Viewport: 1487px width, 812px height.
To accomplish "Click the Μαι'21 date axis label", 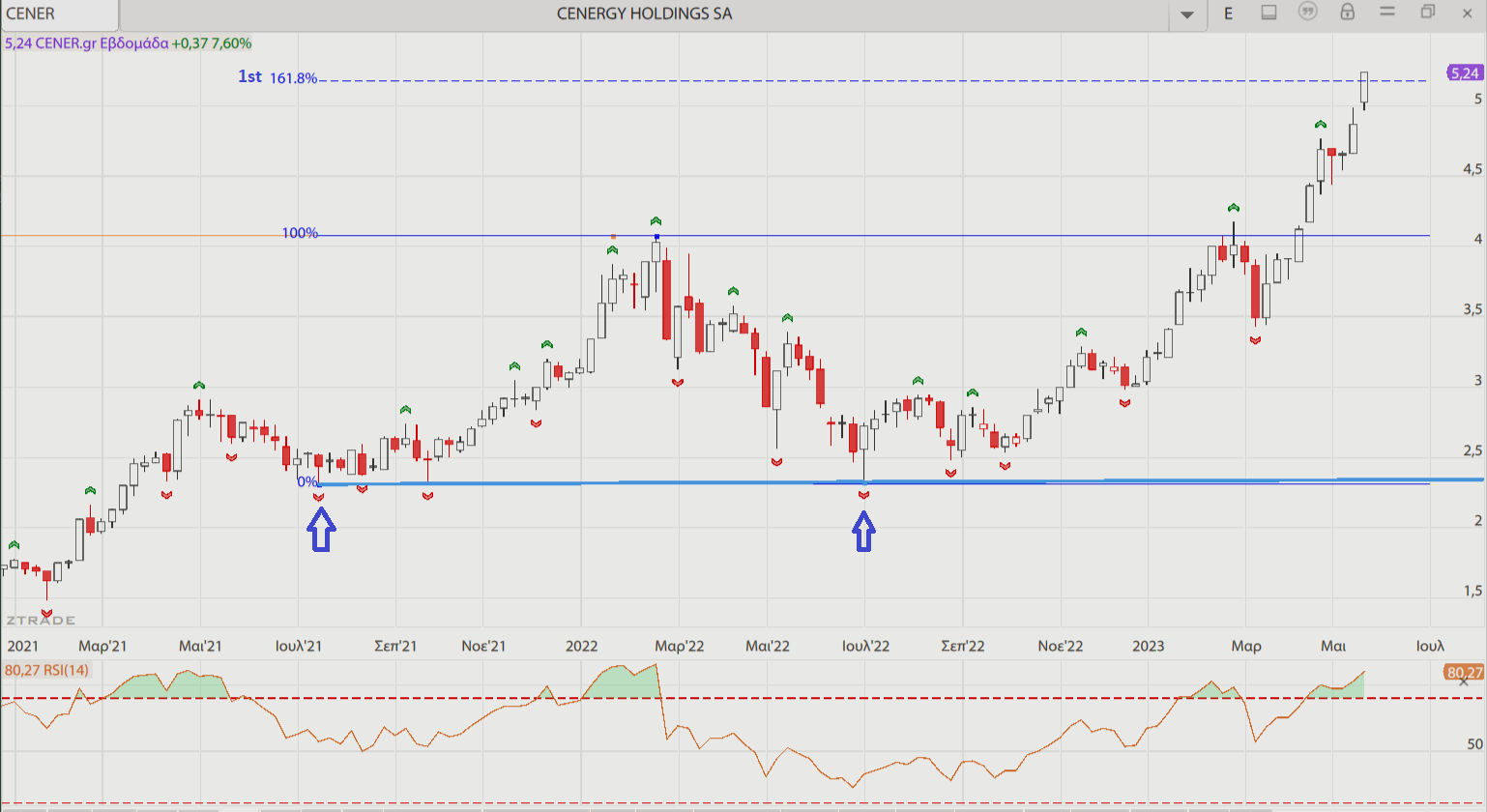I will click(200, 646).
